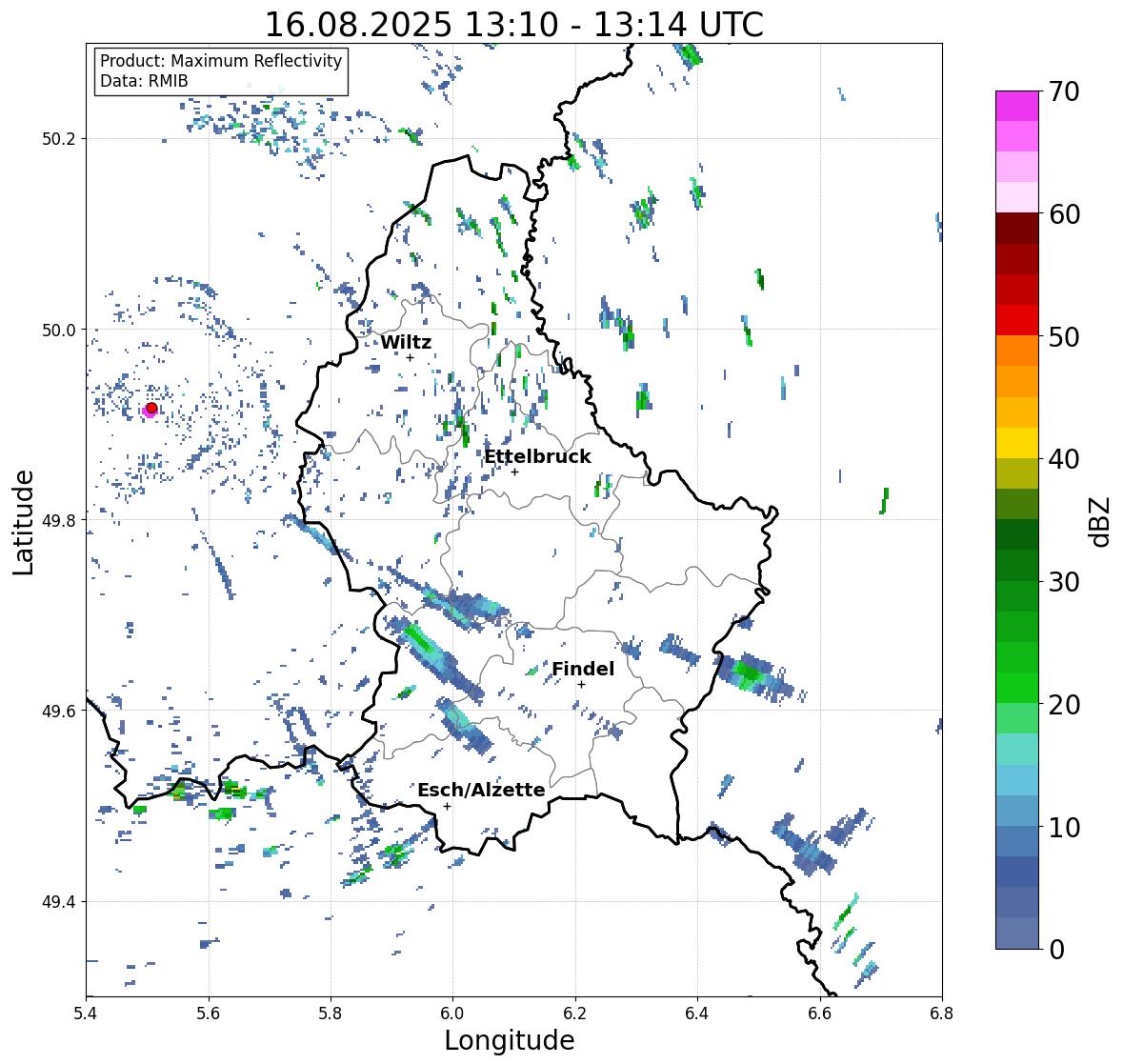Screen dimensions: 1123x1064
Task: Click the 6.6 longitude tick label
Action: click(820, 1014)
